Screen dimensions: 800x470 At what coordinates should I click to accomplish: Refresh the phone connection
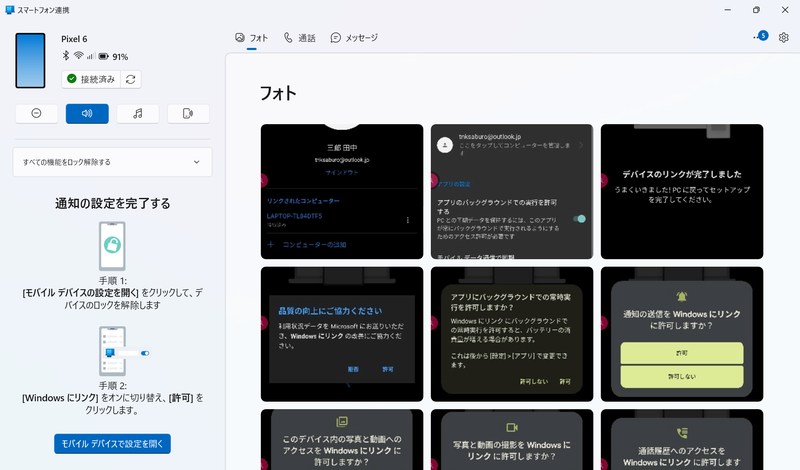click(x=131, y=79)
